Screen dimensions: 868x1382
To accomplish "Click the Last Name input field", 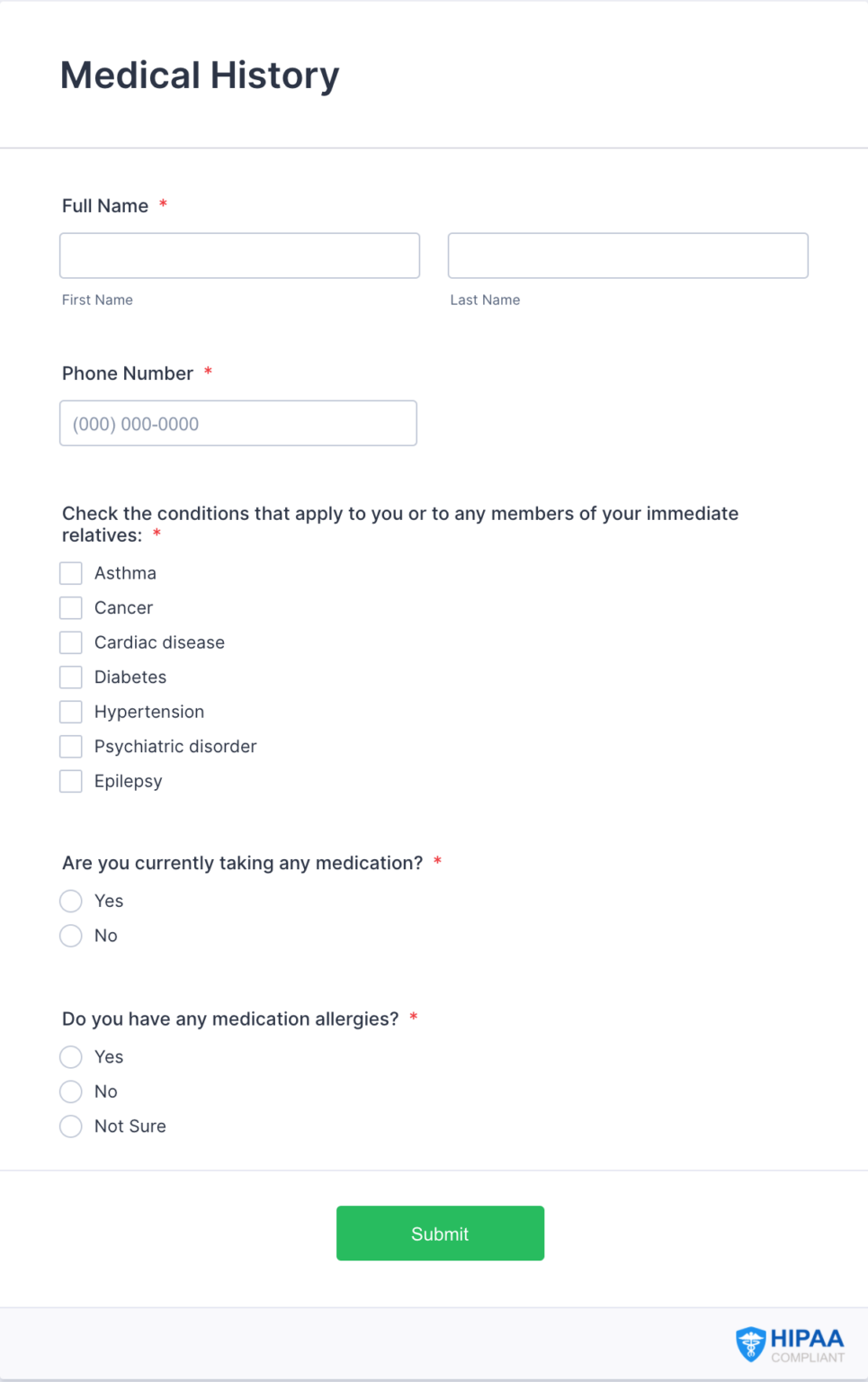I will (628, 256).
